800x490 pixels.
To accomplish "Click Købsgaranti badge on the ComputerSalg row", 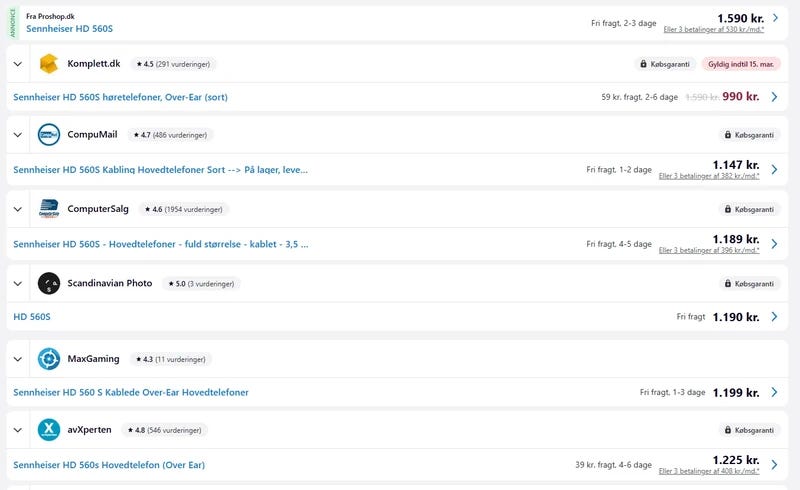I will (748, 209).
